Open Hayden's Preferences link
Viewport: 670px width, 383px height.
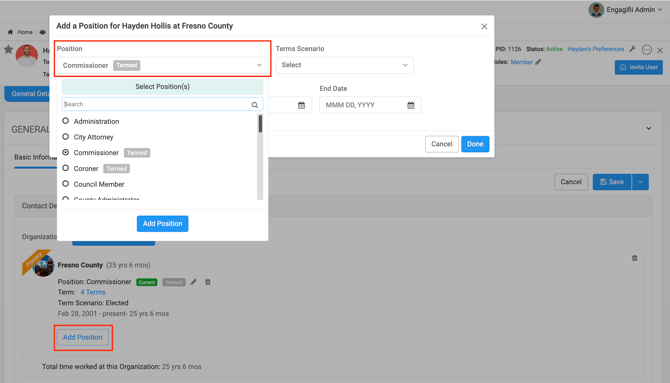tap(596, 49)
